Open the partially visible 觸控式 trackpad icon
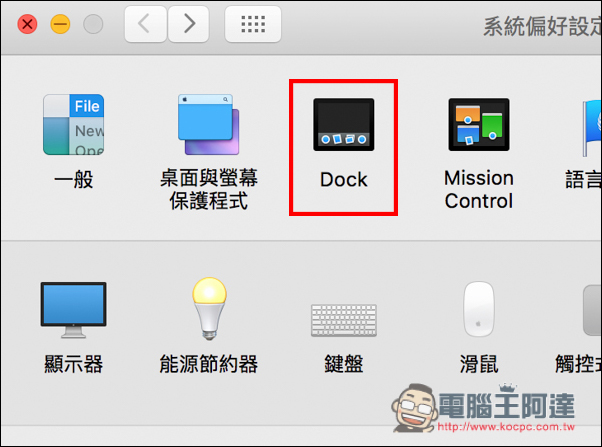The image size is (602, 447). click(592, 310)
